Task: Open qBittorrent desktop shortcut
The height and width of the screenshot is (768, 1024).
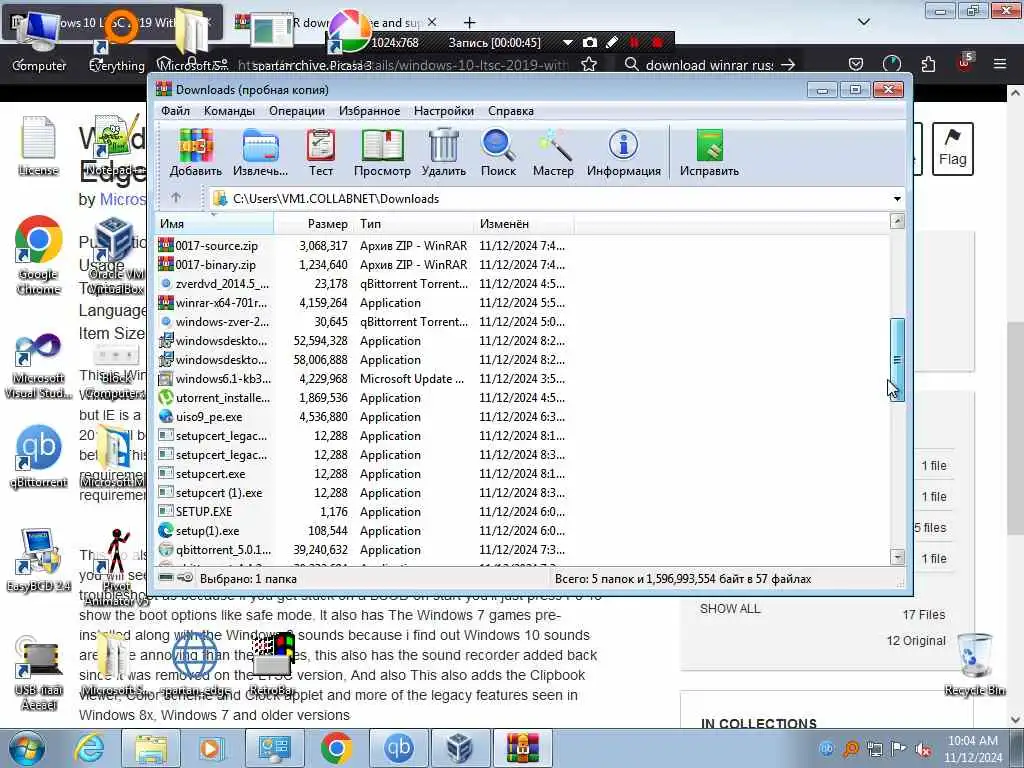Action: 39,456
